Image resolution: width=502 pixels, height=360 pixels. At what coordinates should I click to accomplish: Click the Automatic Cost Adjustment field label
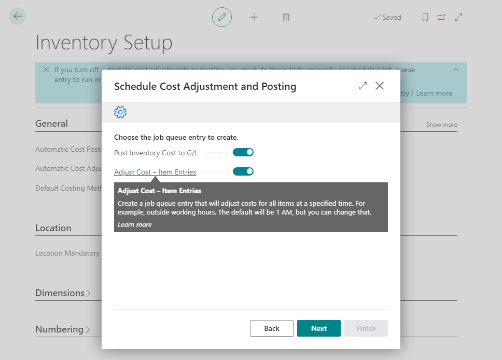[x=68, y=169]
